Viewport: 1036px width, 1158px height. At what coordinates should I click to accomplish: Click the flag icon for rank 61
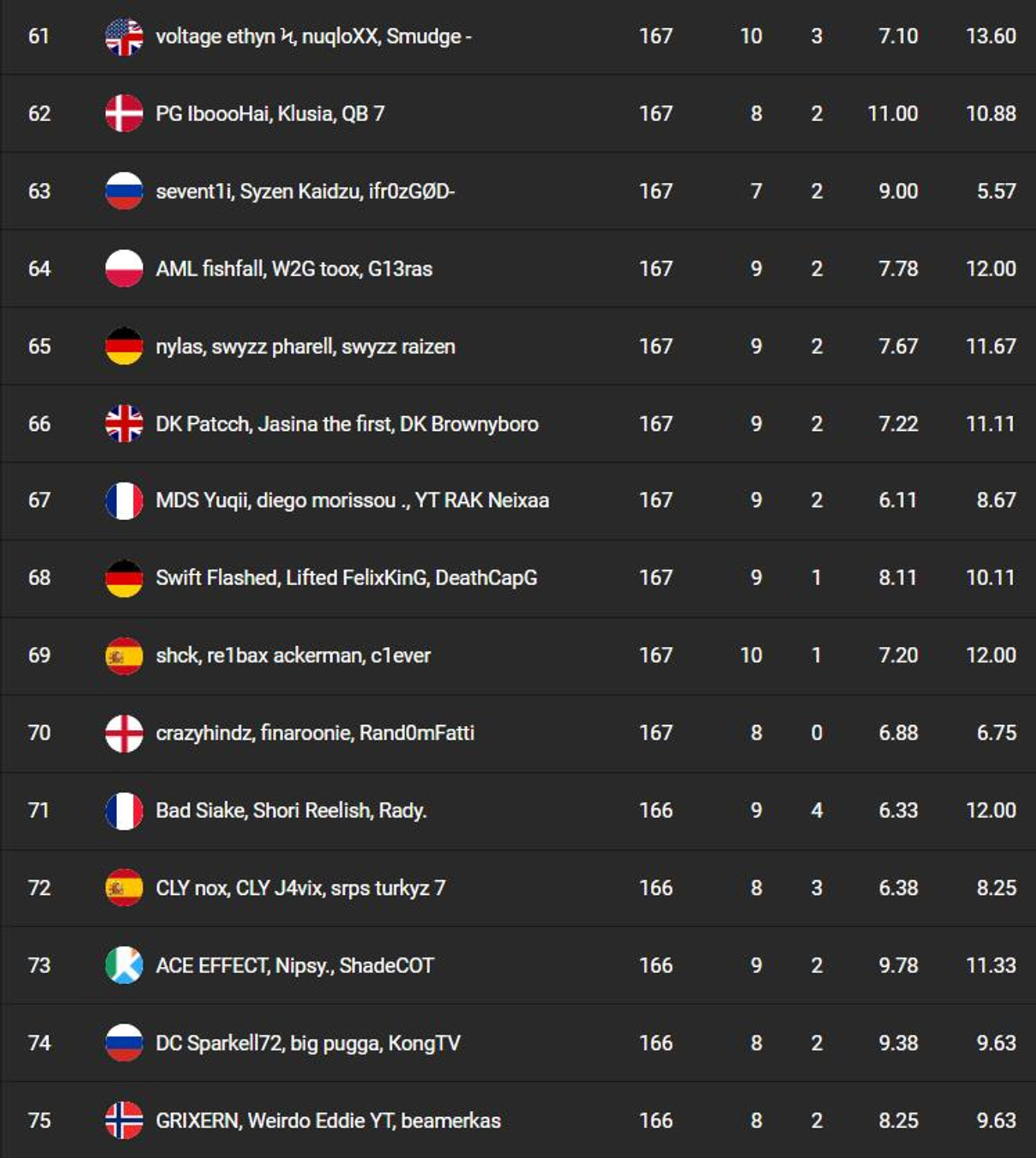pos(124,36)
